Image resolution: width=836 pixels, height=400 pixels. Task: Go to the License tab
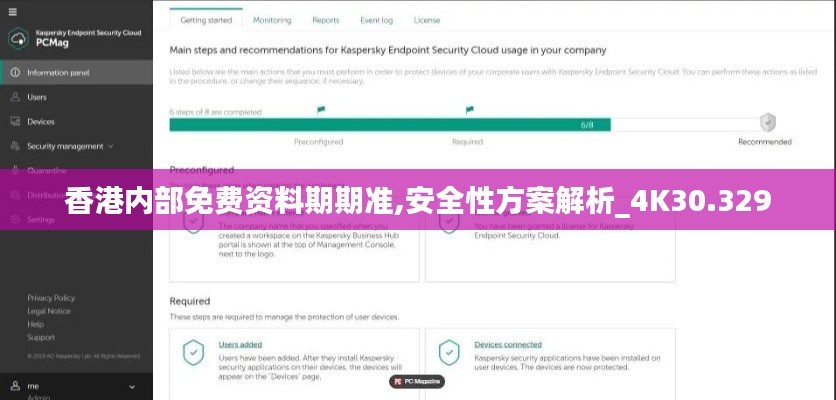427,20
